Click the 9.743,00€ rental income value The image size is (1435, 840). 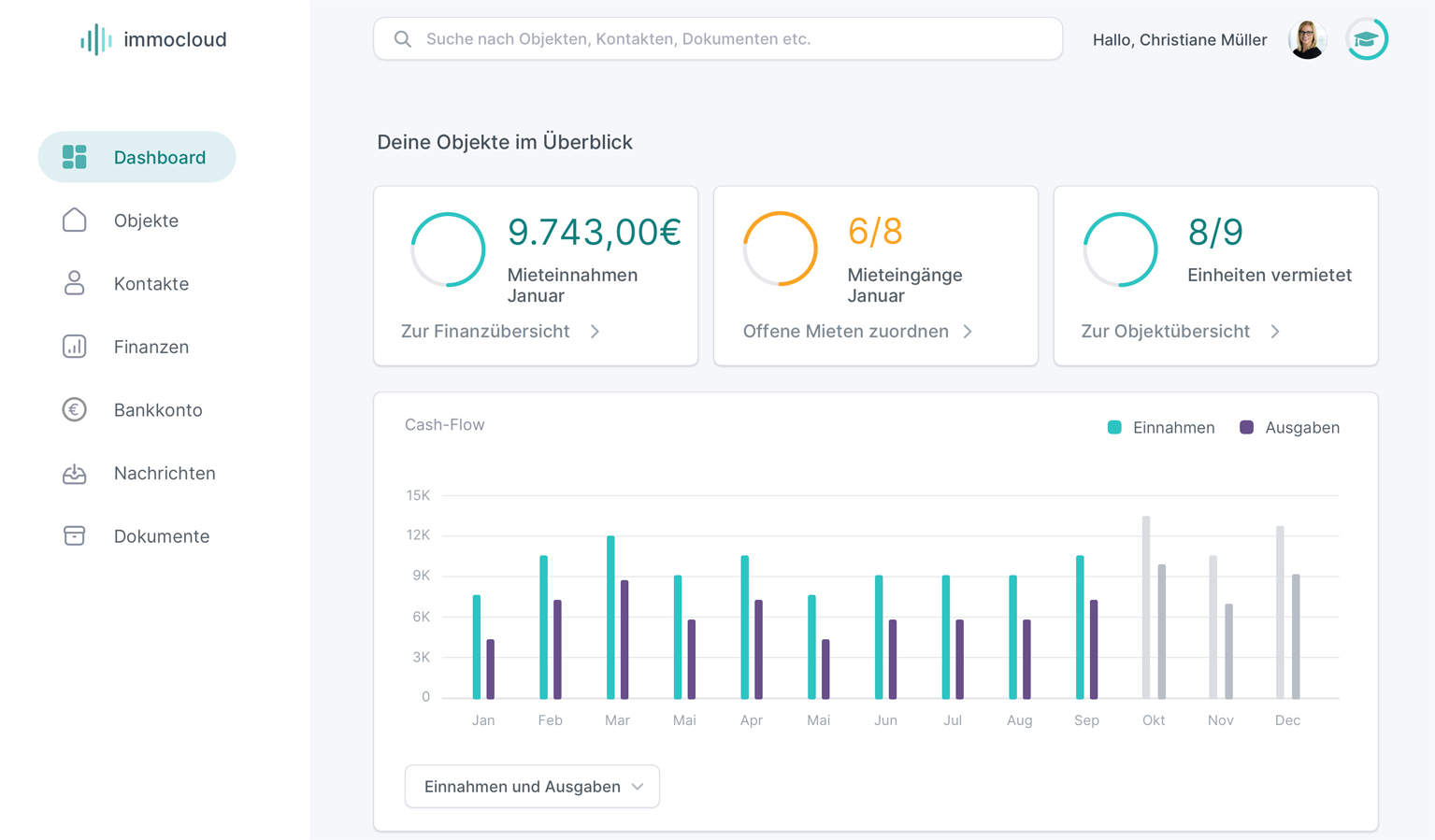(595, 233)
